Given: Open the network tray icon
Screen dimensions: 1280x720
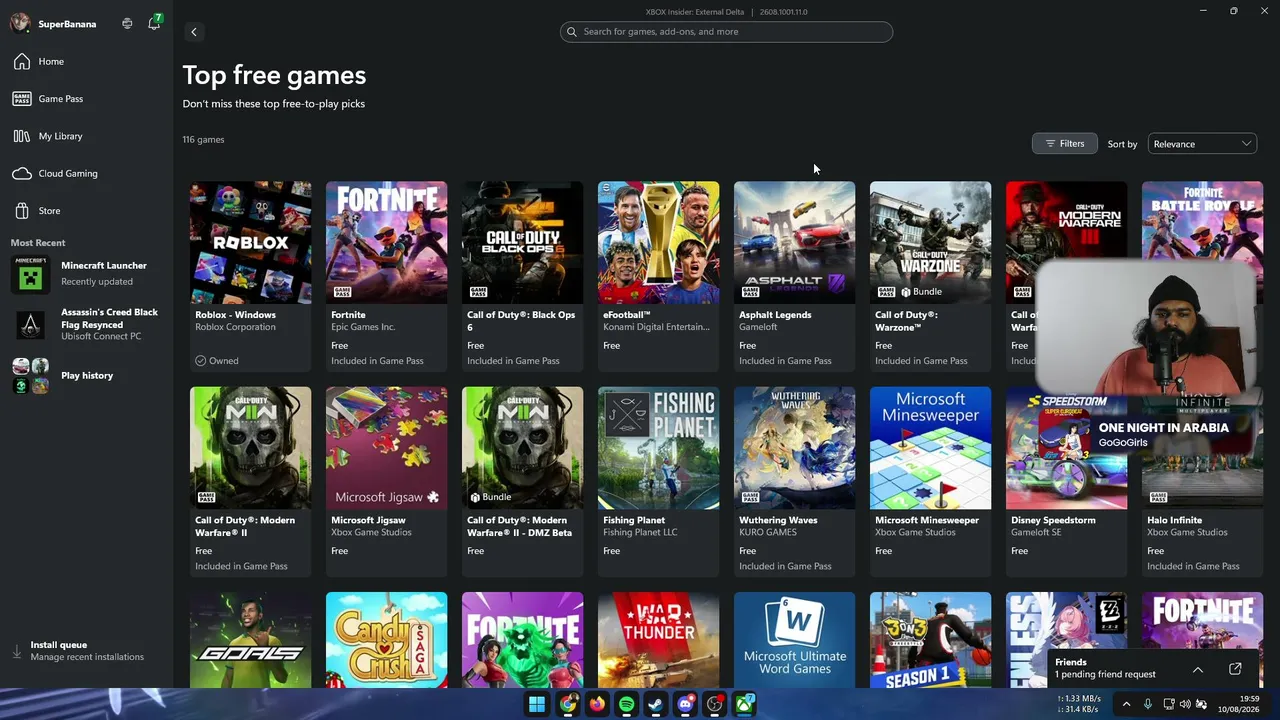Looking at the screenshot, I should pos(1169,704).
